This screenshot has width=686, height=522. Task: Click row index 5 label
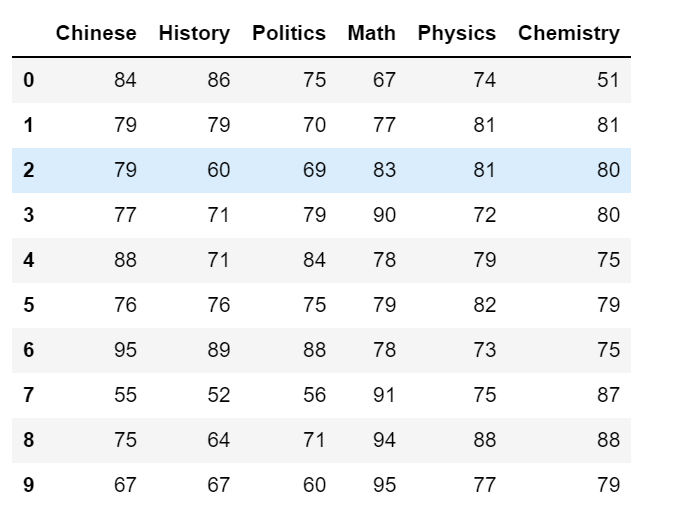click(28, 305)
